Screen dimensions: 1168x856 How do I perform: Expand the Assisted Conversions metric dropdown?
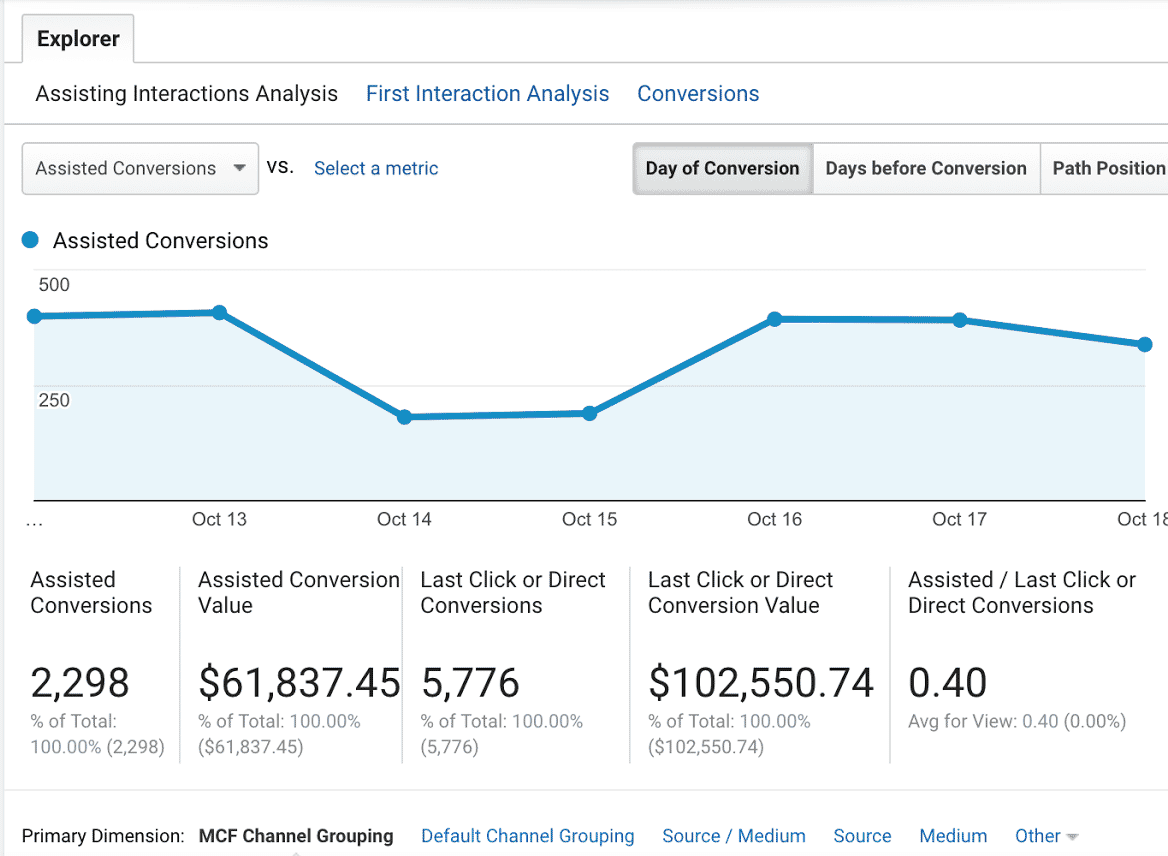pyautogui.click(x=140, y=168)
